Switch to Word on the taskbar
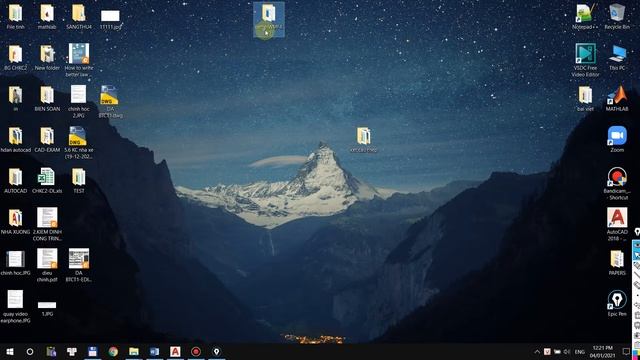640x360 pixels. [154, 351]
